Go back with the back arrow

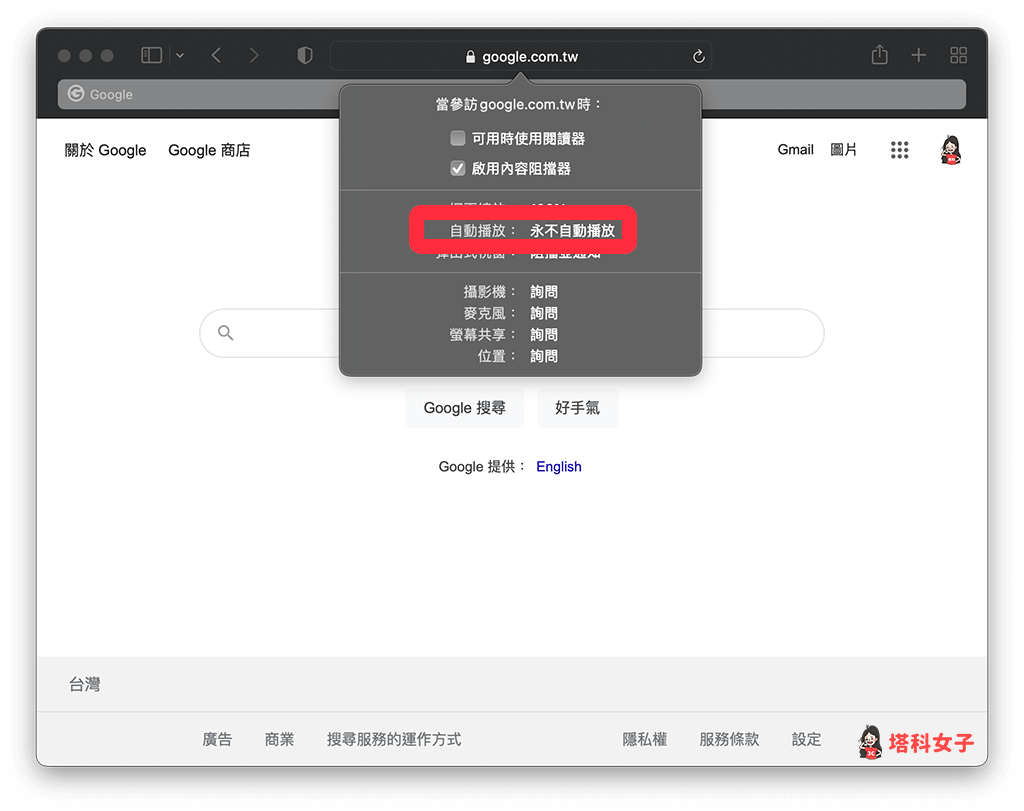point(216,56)
